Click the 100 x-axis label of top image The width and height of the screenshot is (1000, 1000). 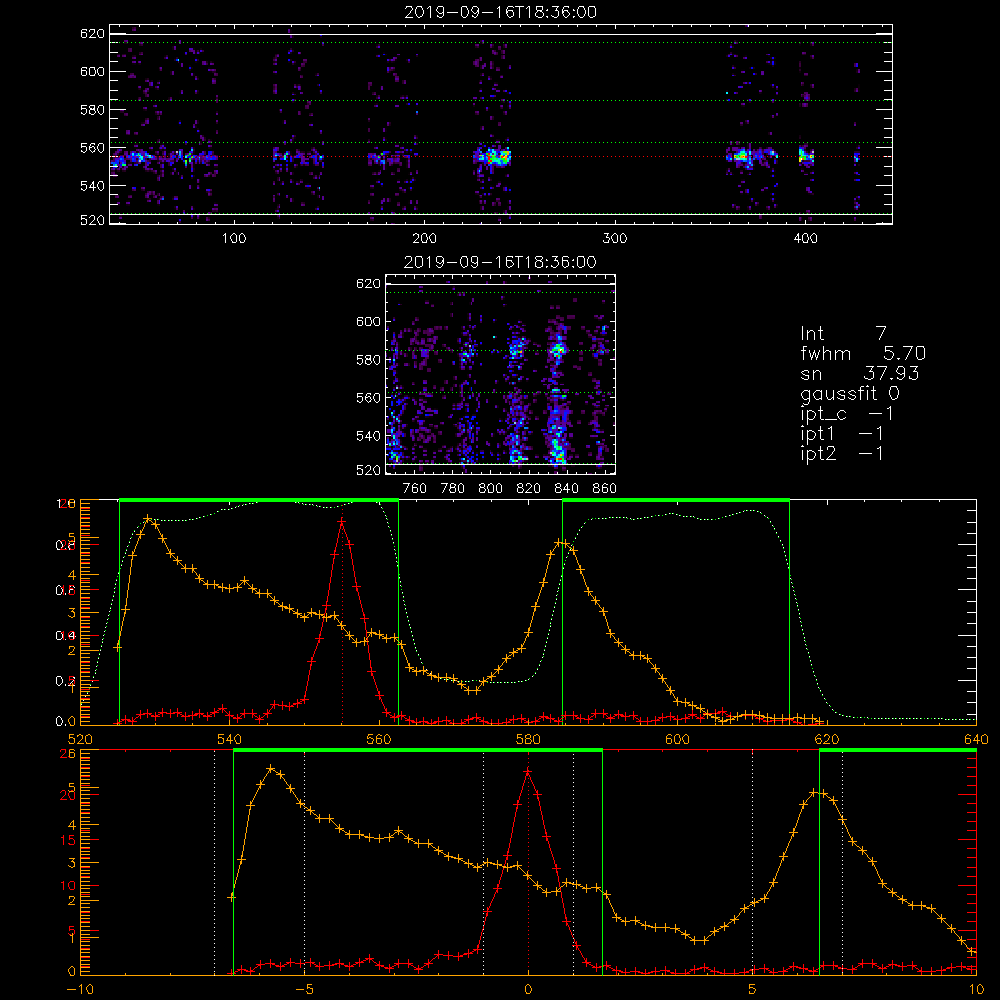point(234,239)
